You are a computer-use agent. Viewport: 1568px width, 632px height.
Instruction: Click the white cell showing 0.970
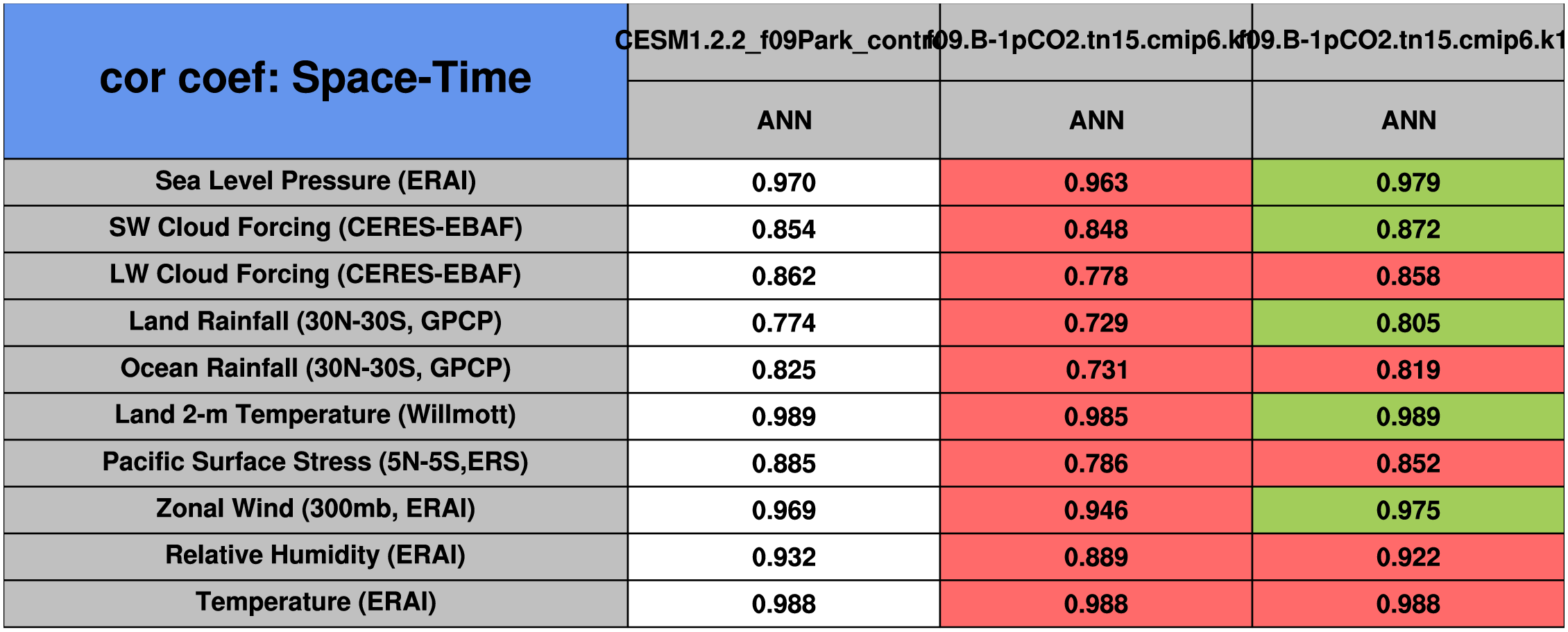pyautogui.click(x=783, y=182)
